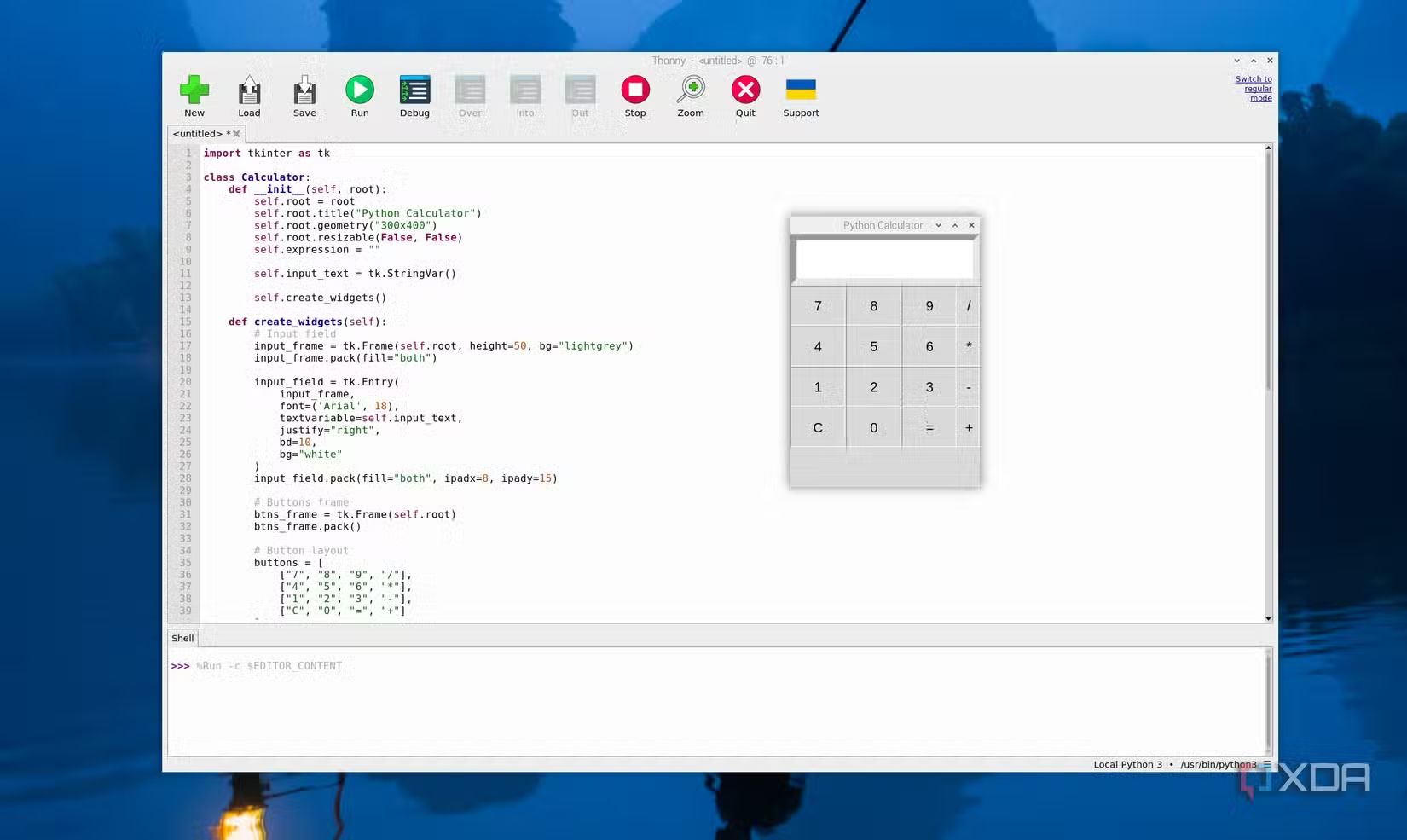Click the 'class Calculator:' code line

(x=257, y=177)
